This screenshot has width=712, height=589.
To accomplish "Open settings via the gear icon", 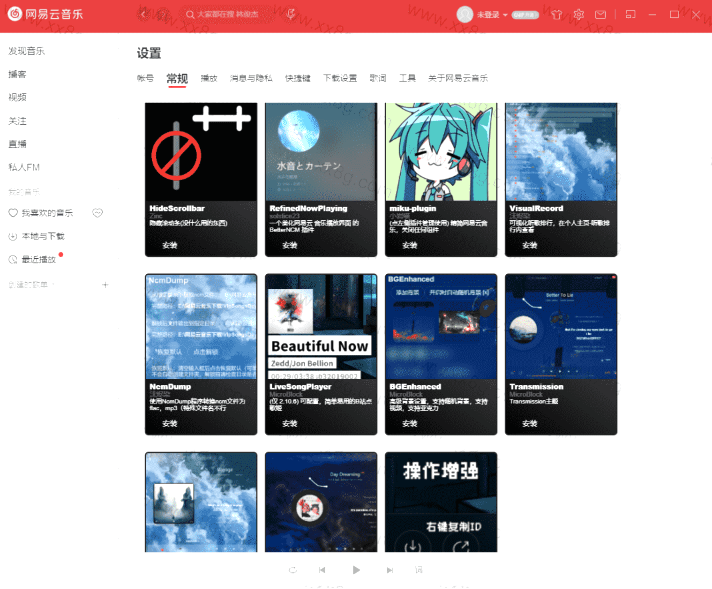I will tap(578, 15).
